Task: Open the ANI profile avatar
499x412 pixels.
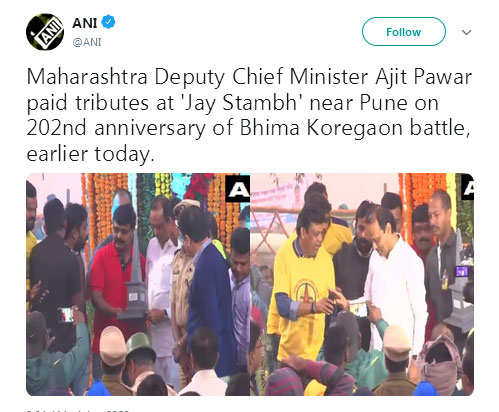Action: pyautogui.click(x=45, y=32)
